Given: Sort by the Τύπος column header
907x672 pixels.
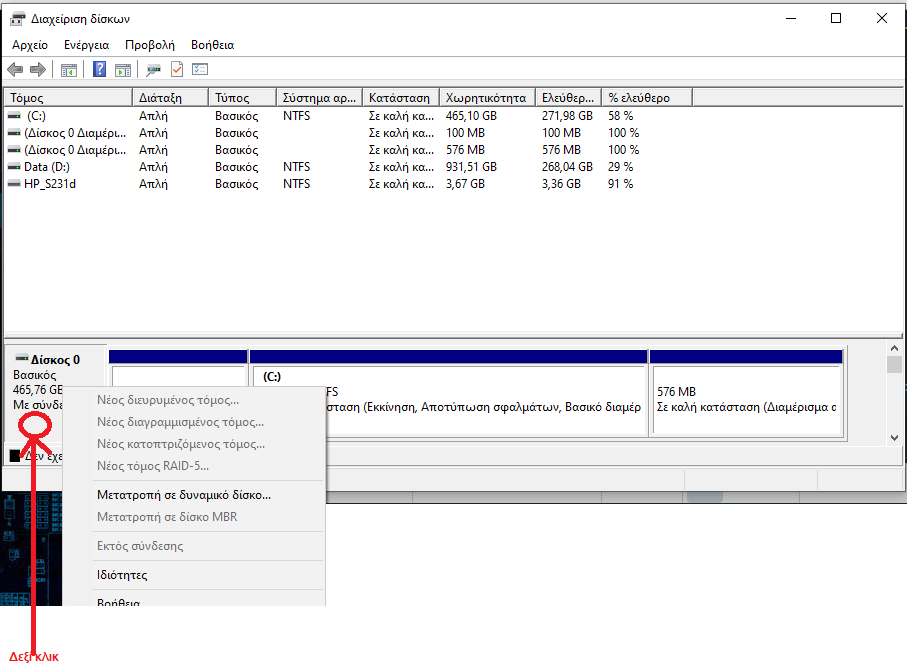Looking at the screenshot, I should [242, 98].
